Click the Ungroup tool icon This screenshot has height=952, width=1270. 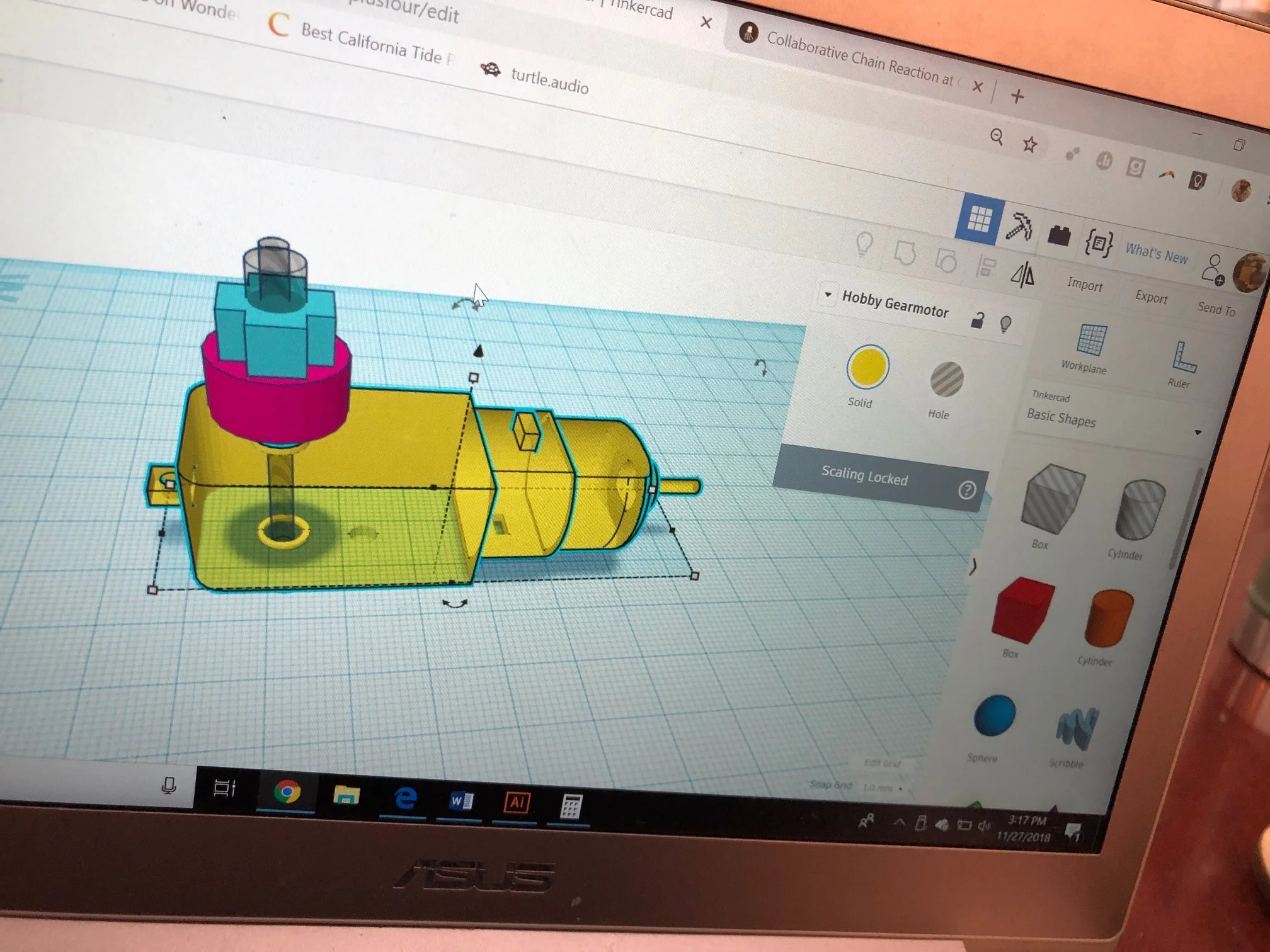946,259
